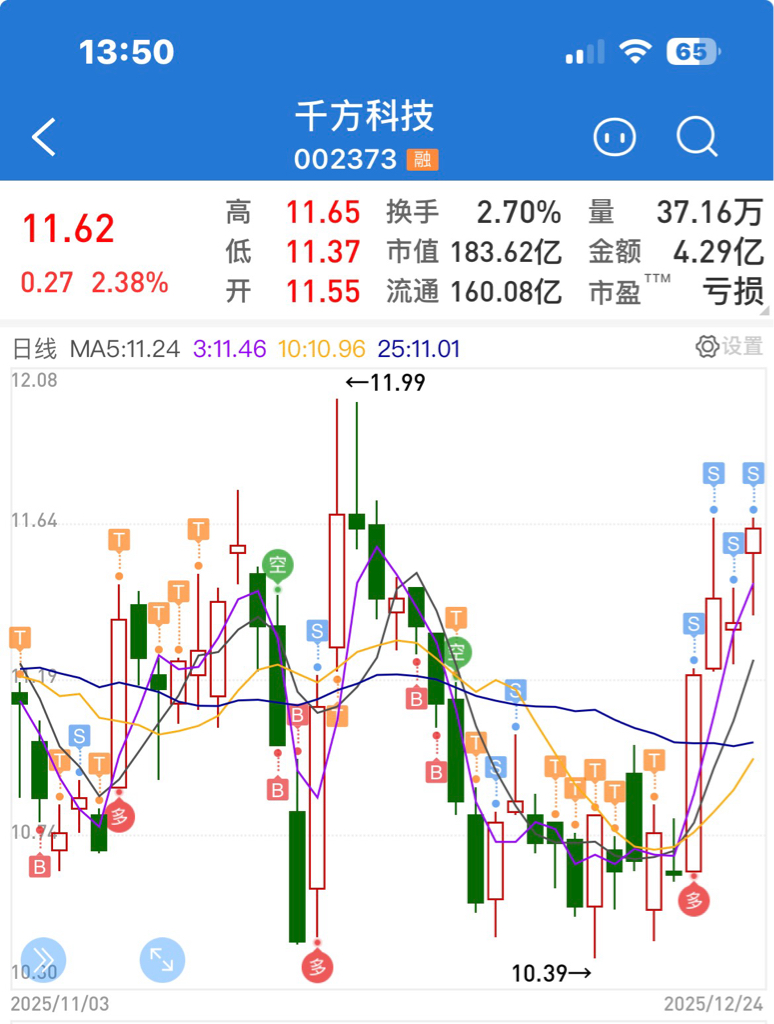Screen dimensions: 774x1024
Task: Tap the change percent 2.38%
Action: tap(130, 283)
